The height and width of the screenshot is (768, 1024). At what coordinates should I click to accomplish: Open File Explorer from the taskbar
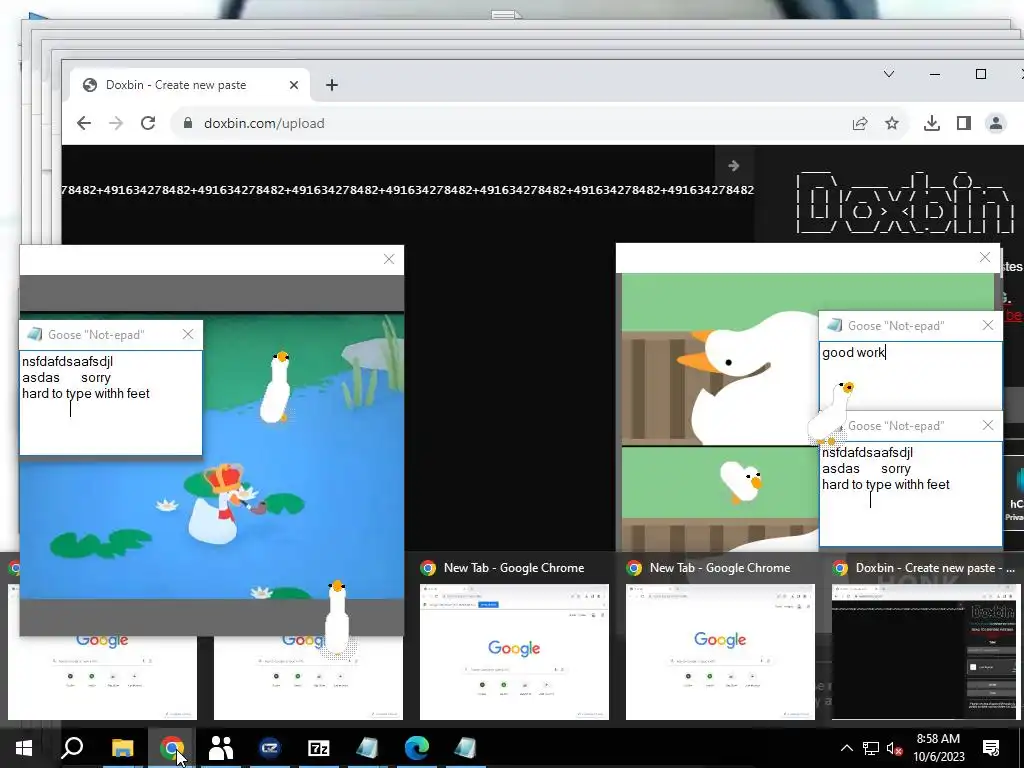(122, 748)
